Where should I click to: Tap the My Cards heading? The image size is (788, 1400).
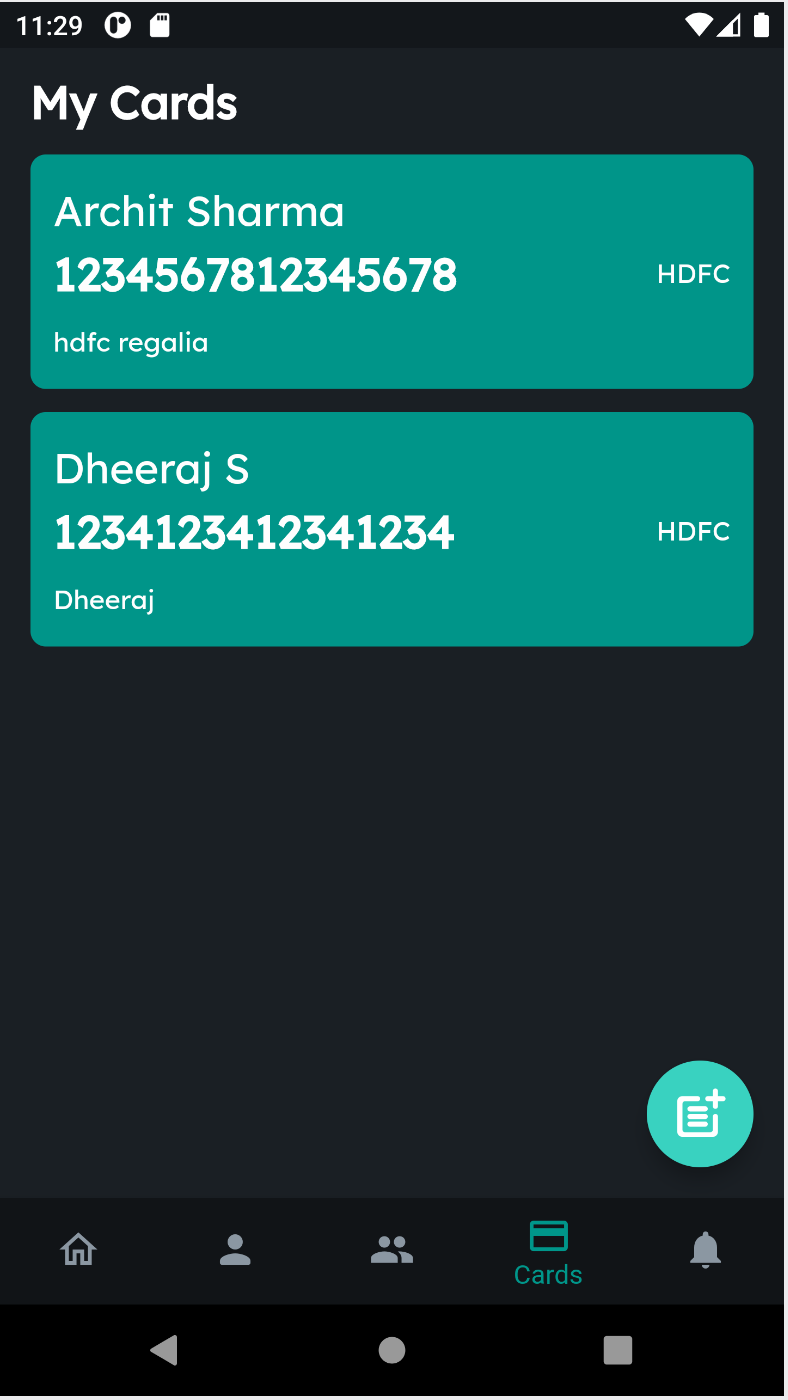pyautogui.click(x=135, y=104)
